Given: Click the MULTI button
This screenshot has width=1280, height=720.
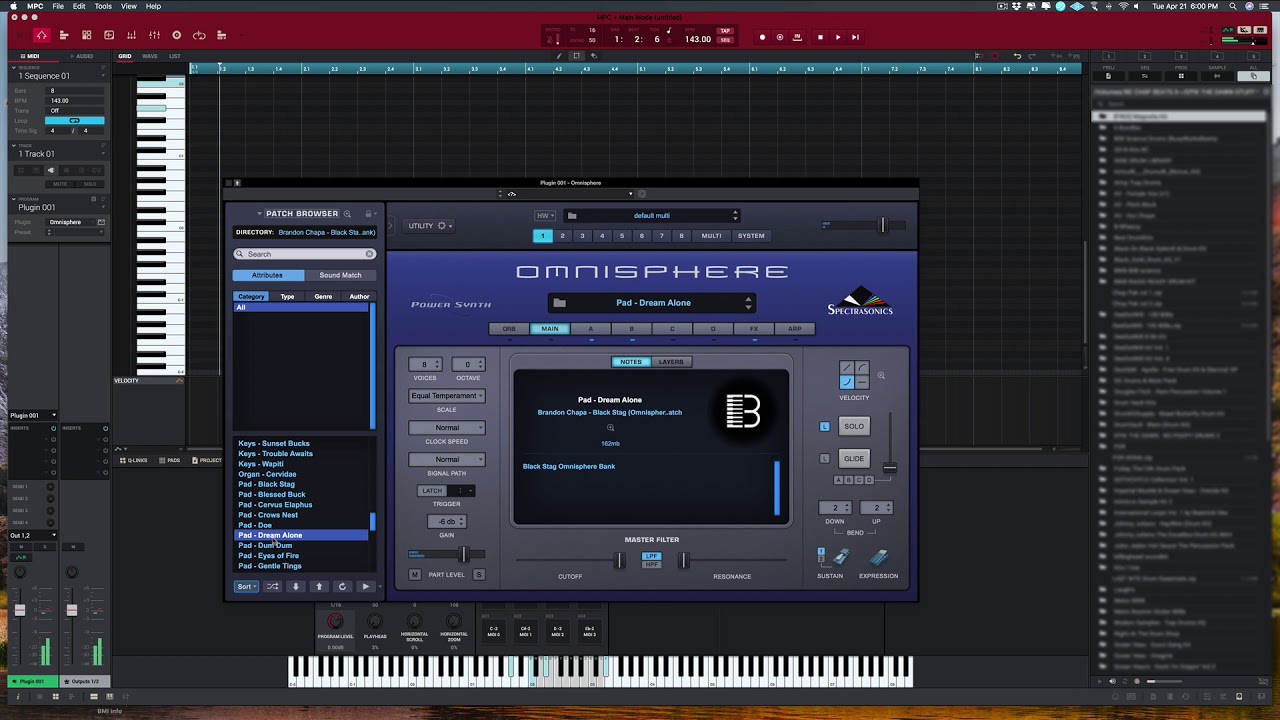Looking at the screenshot, I should coord(711,236).
